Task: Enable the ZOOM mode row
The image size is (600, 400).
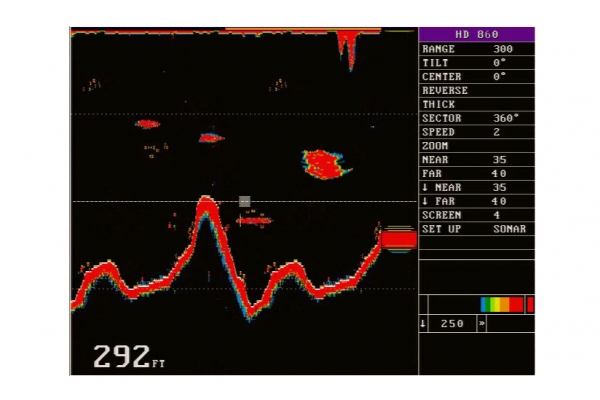Action: (x=476, y=146)
